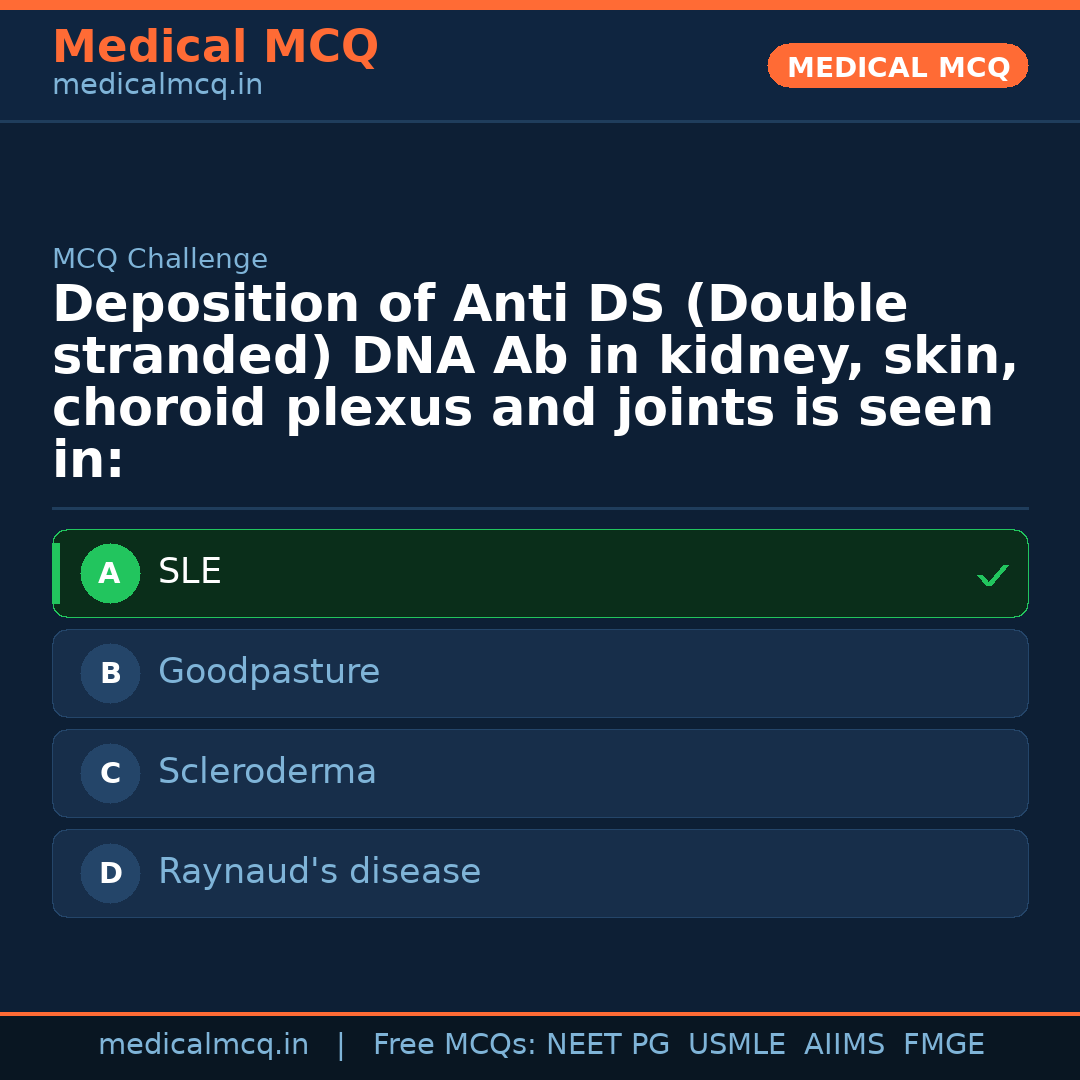Click medicalmcq.in in the footer
This screenshot has height=1080, width=1080.
pos(204,1044)
